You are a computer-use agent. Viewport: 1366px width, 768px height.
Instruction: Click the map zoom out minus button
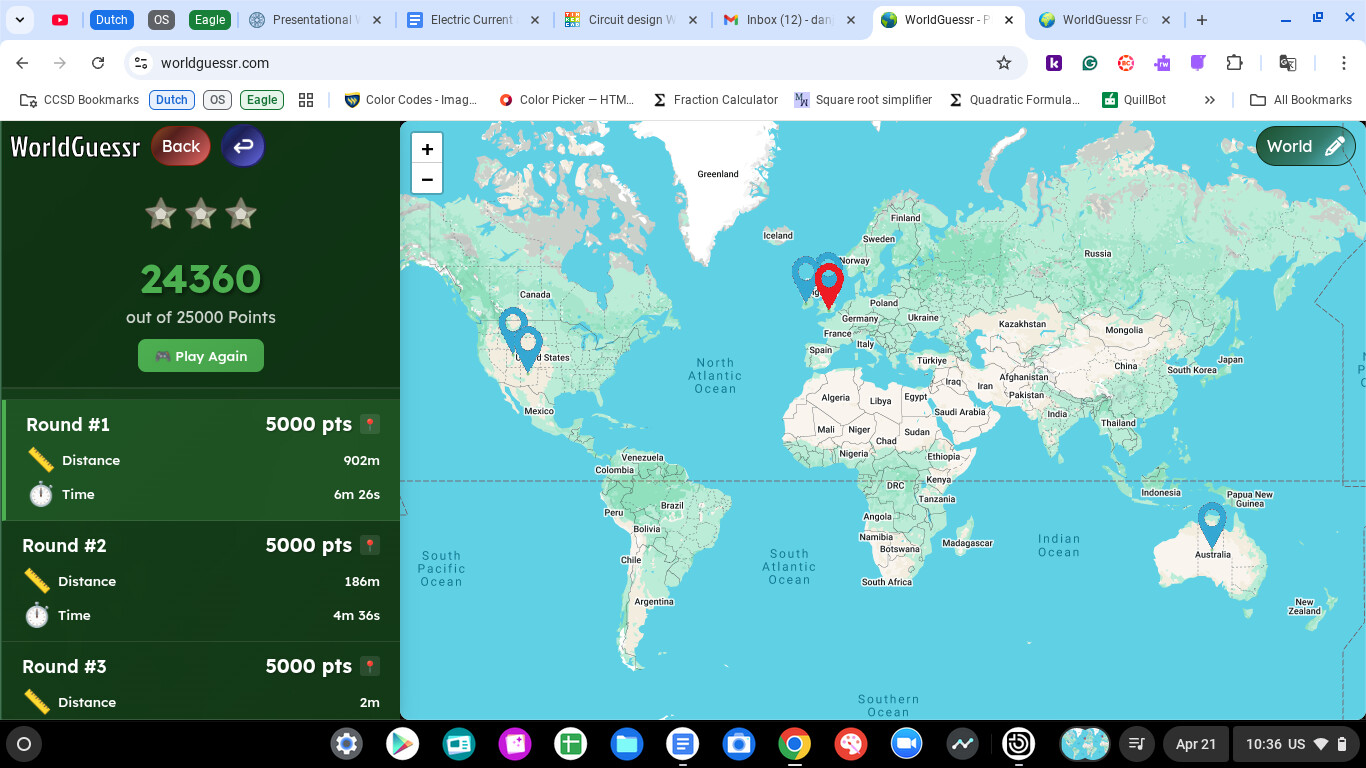[427, 179]
